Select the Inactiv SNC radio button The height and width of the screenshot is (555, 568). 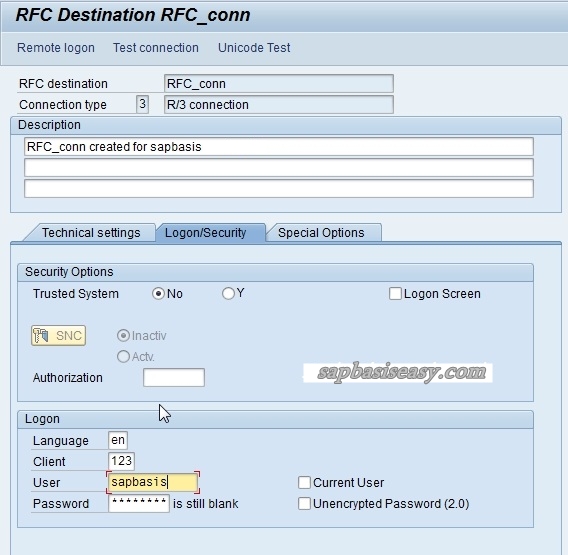(x=123, y=336)
